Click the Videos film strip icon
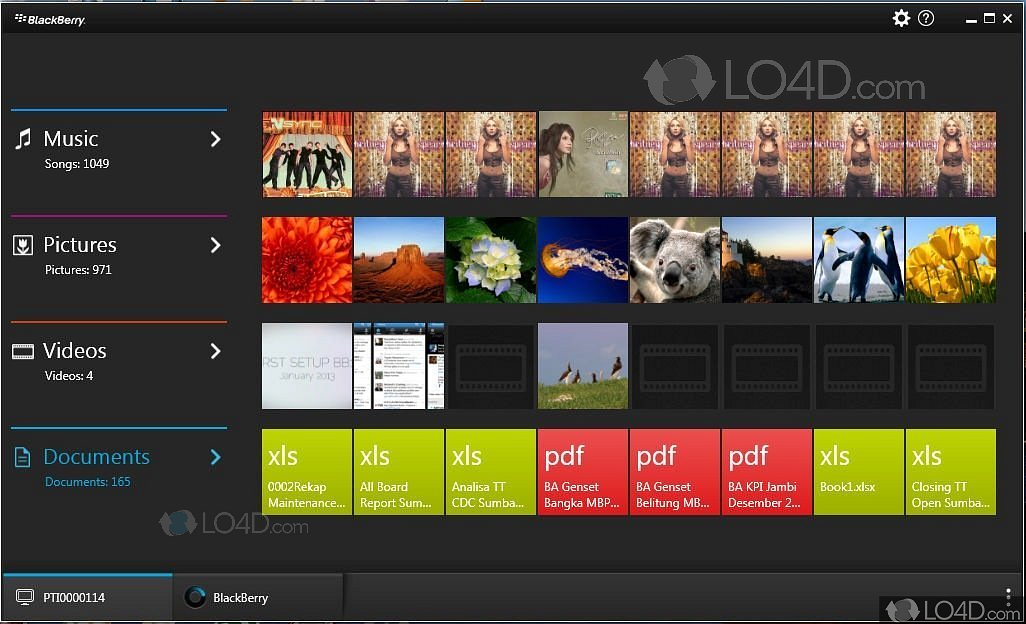 coord(23,352)
